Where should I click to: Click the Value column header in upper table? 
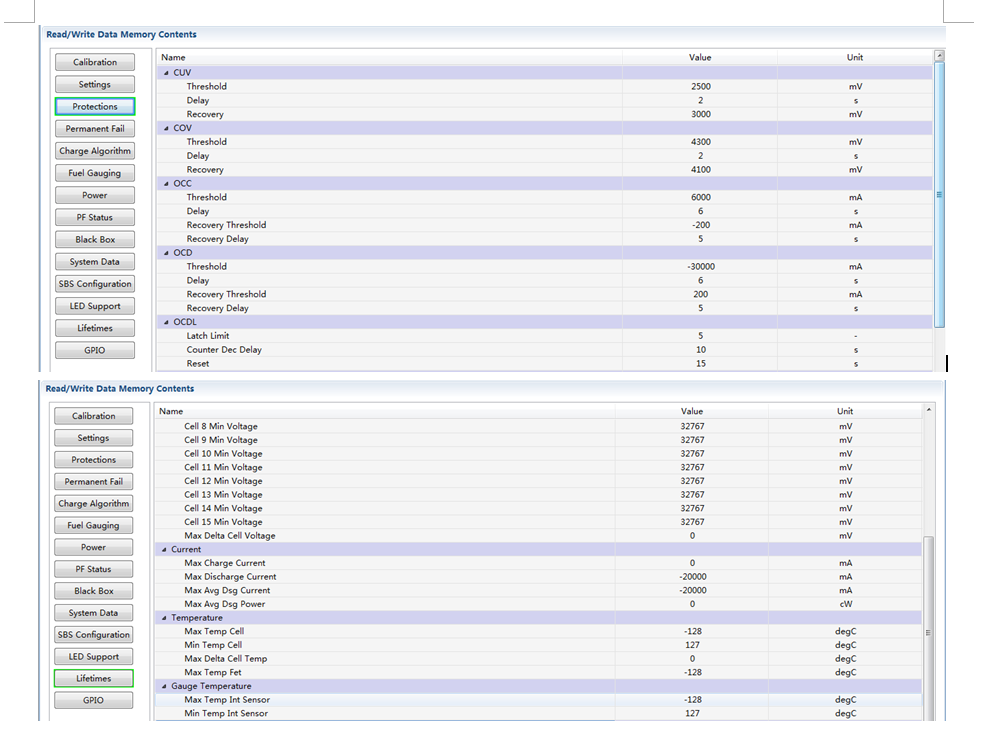pos(700,57)
